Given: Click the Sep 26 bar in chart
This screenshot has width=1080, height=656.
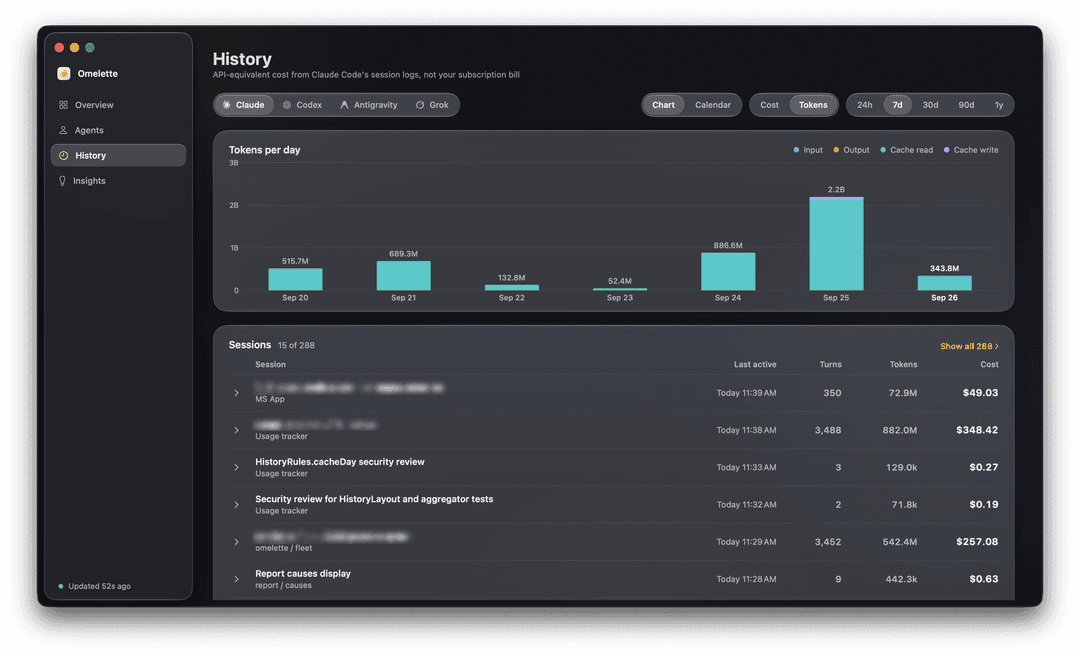Looking at the screenshot, I should [x=944, y=283].
